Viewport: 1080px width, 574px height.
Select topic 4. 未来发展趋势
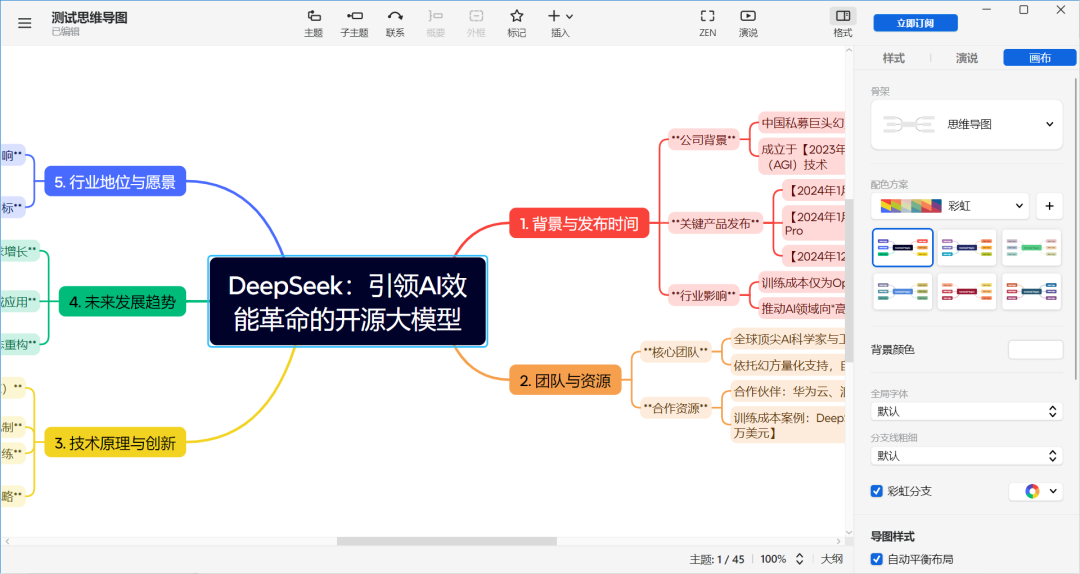coord(123,301)
